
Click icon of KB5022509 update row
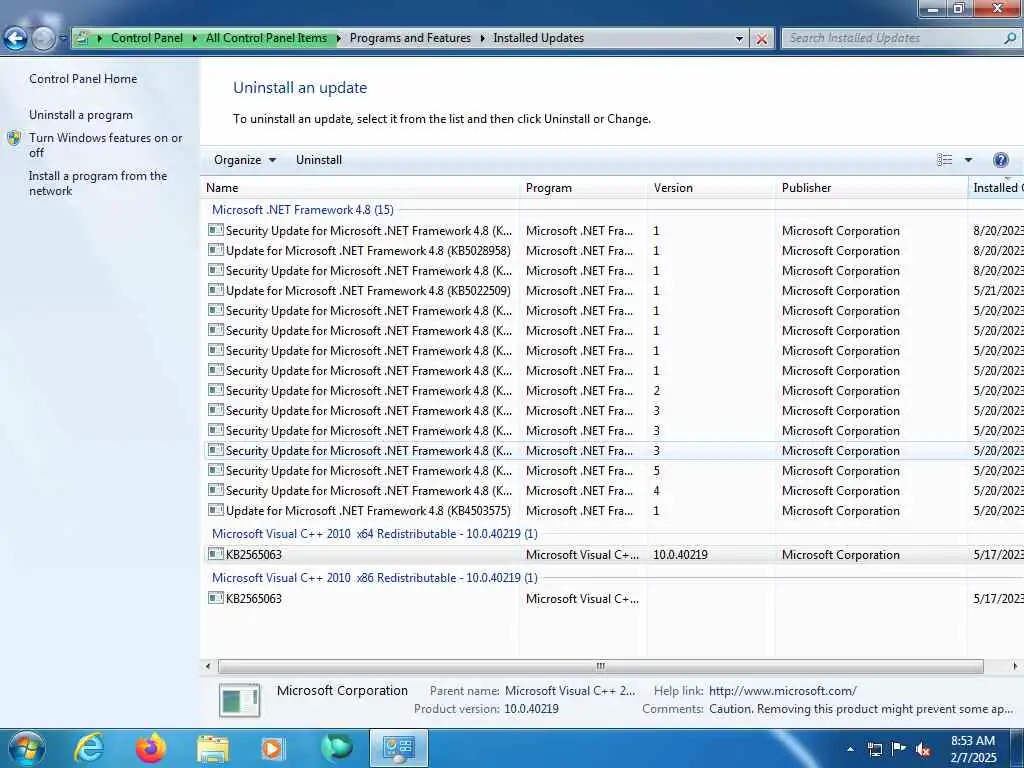216,290
